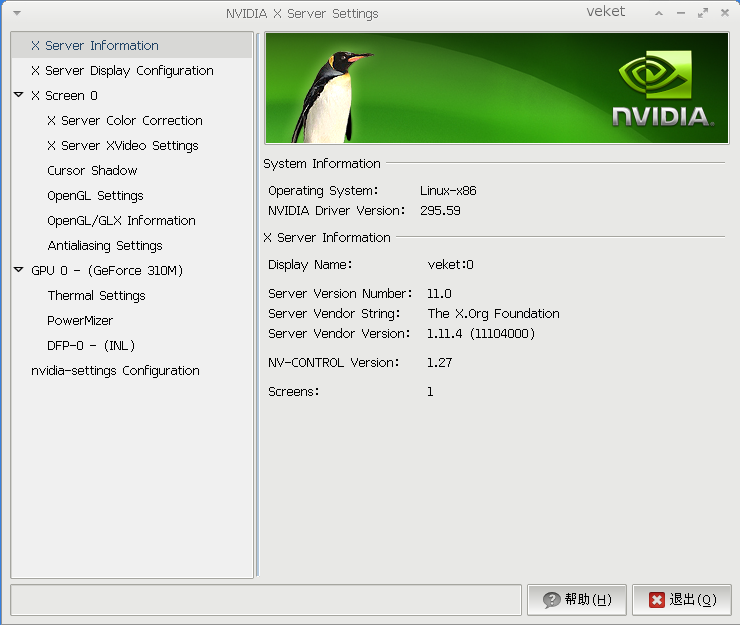Viewport: 740px width, 625px height.
Task: Open PowerMizer page
Action: click(80, 321)
